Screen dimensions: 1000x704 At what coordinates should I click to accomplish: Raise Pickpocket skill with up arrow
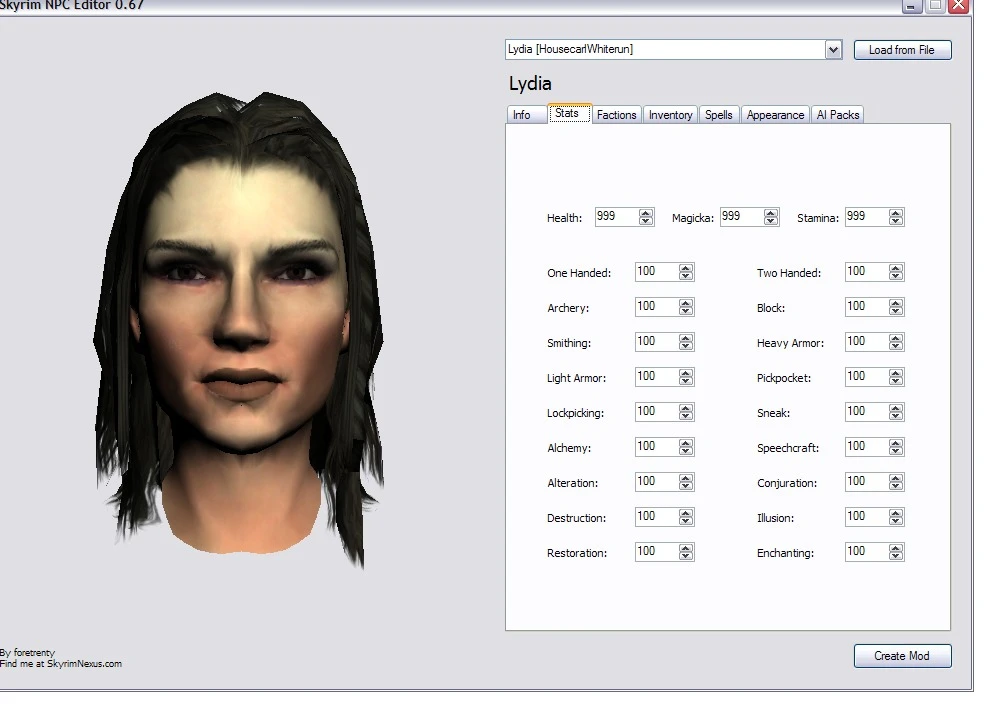(895, 373)
